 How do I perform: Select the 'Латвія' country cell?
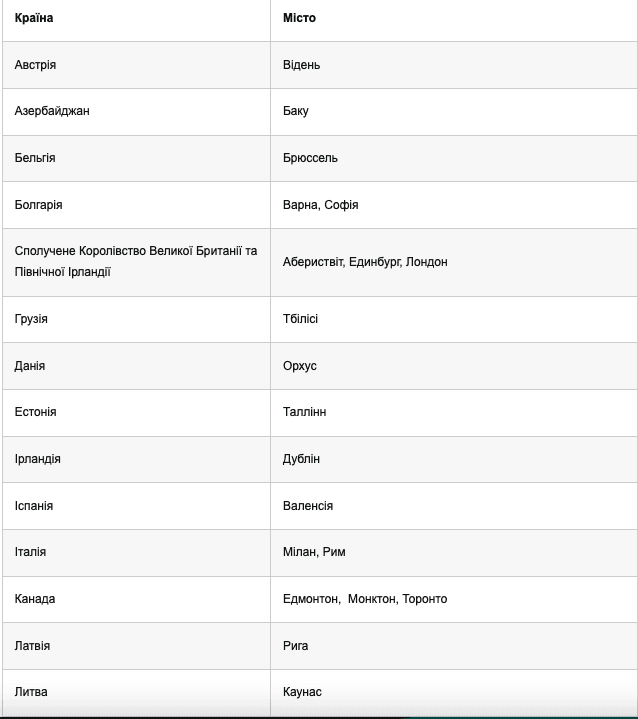[x=32, y=646]
